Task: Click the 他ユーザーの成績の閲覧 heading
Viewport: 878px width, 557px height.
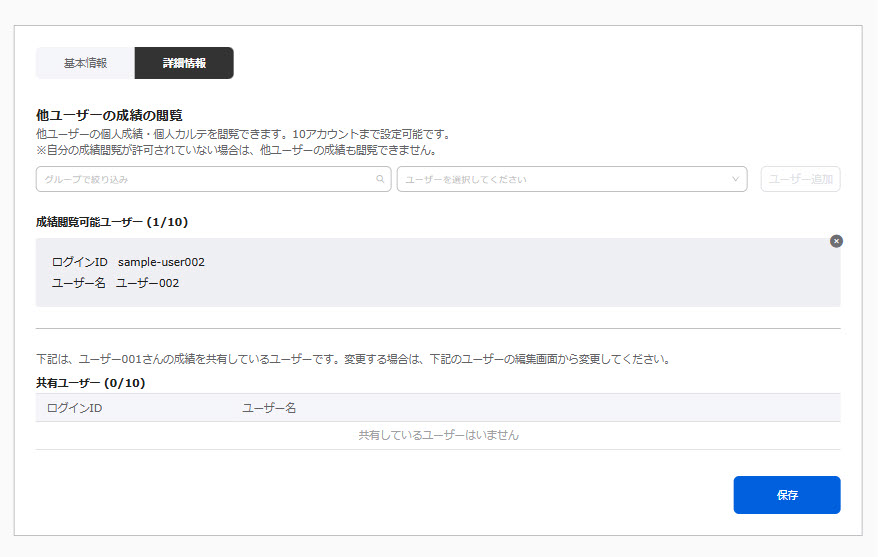Action: (109, 115)
